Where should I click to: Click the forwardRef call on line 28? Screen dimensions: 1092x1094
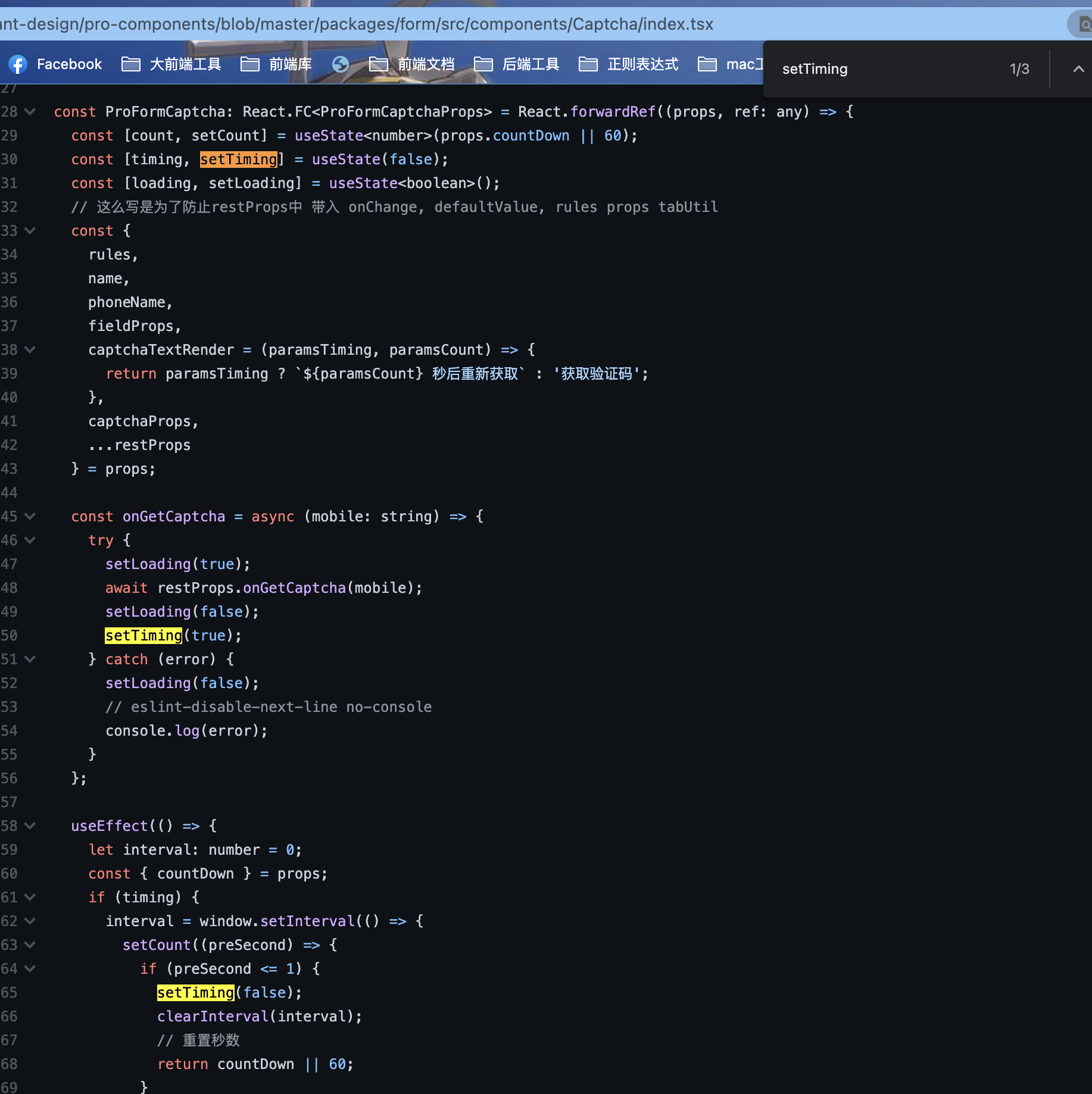[x=613, y=112]
